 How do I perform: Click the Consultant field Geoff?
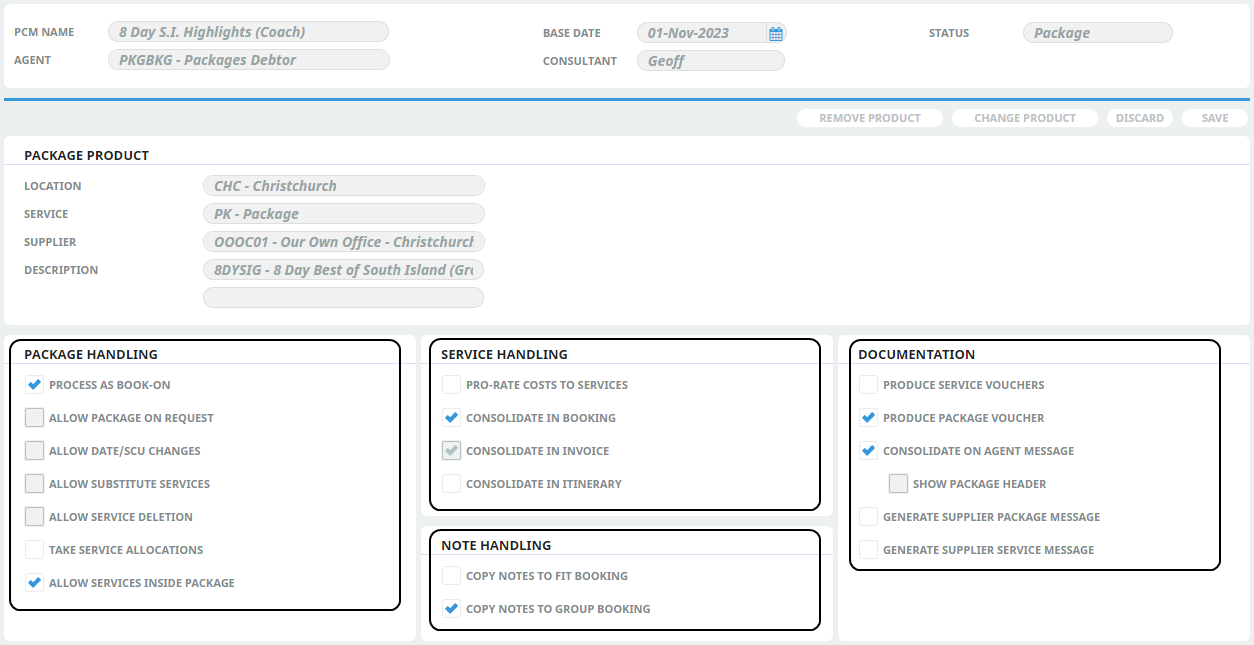711,61
